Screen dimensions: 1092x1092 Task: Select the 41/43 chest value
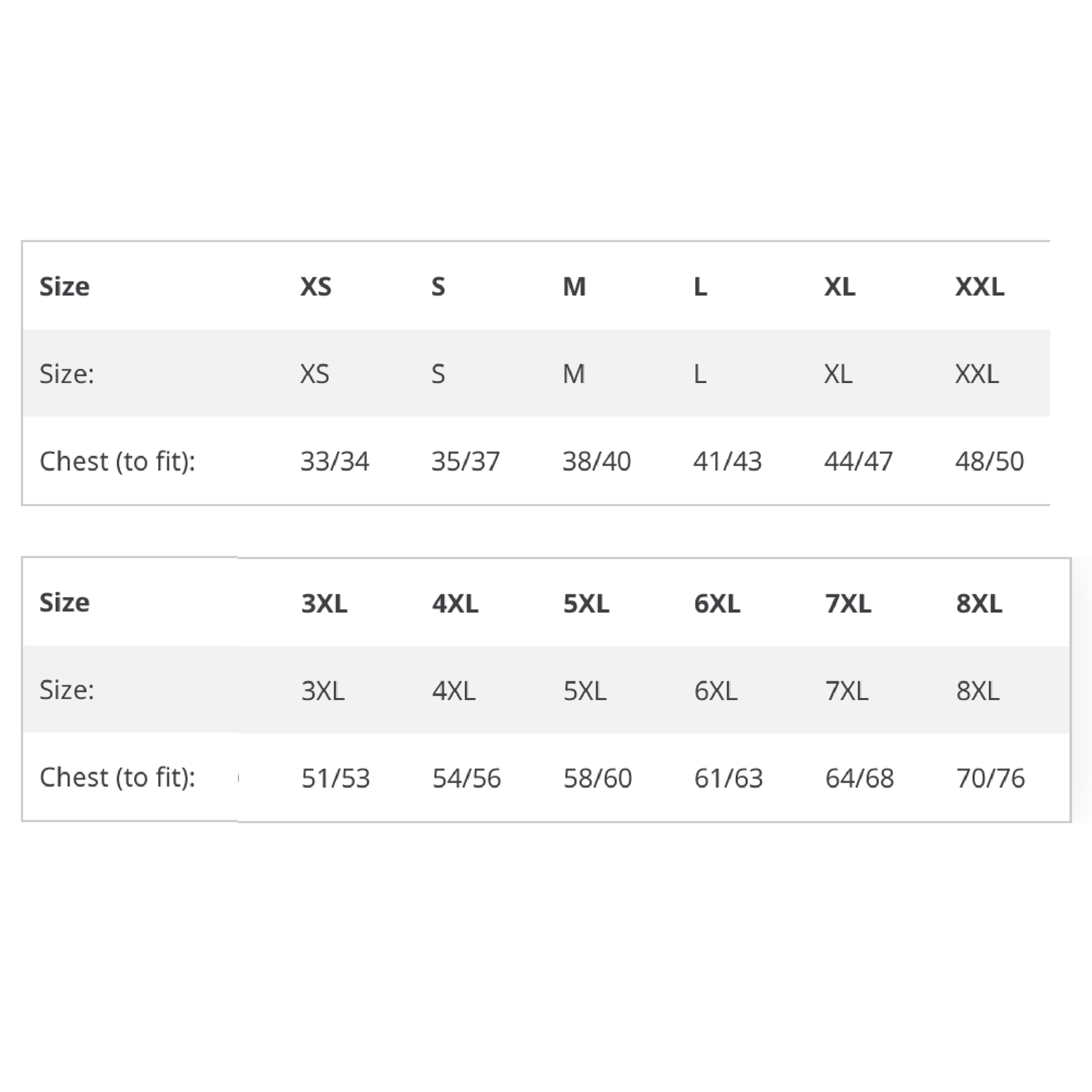point(727,461)
